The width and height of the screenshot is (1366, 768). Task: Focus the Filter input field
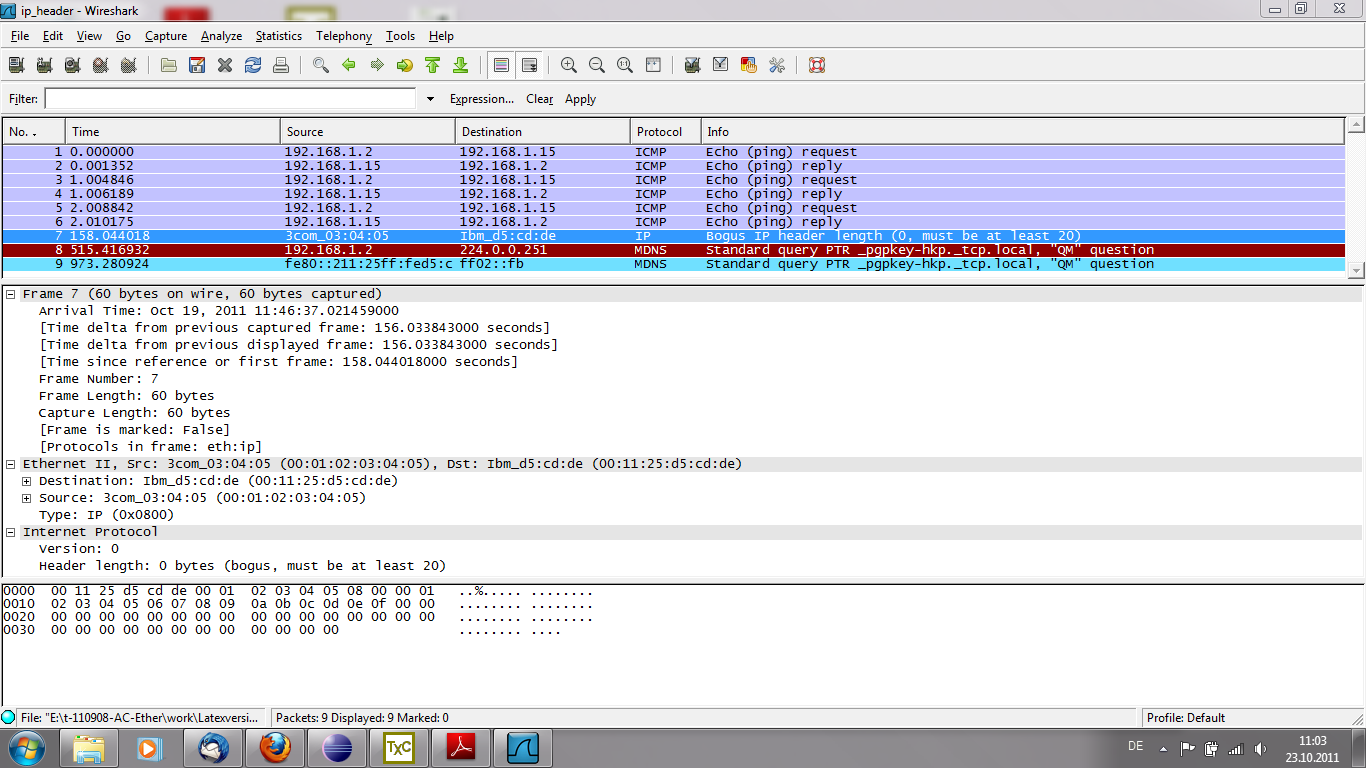pos(230,99)
